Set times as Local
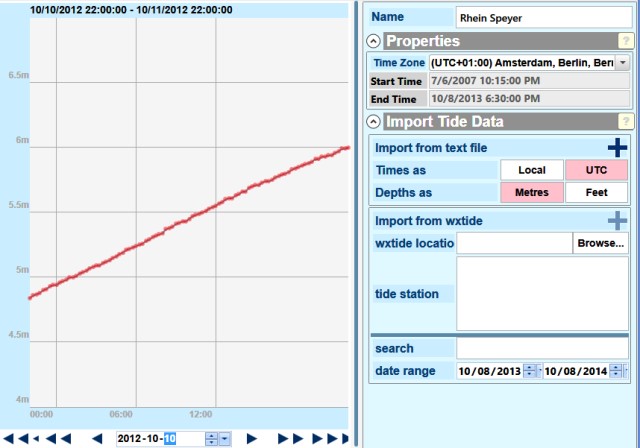This screenshot has width=640, height=448. (532, 171)
